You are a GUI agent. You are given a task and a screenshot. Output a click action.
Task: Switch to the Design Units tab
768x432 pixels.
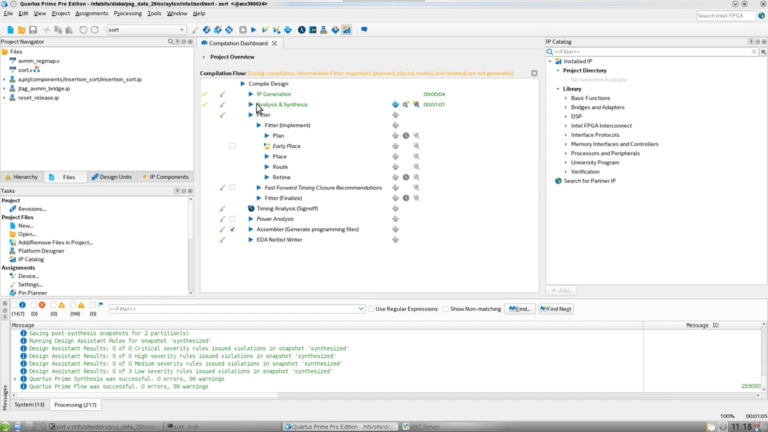coord(112,177)
